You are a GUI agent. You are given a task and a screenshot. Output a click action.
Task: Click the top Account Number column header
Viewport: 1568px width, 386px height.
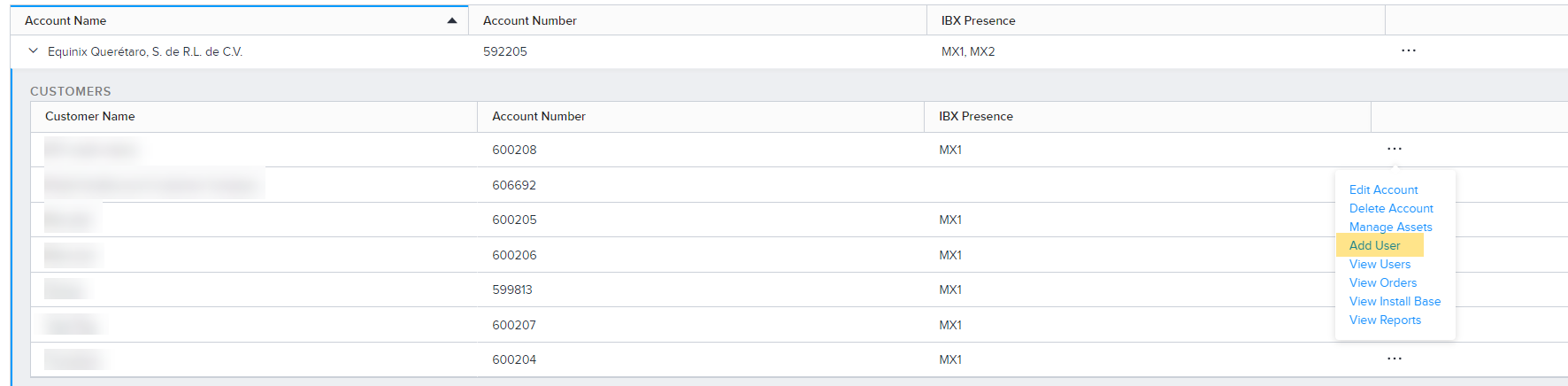coord(530,20)
